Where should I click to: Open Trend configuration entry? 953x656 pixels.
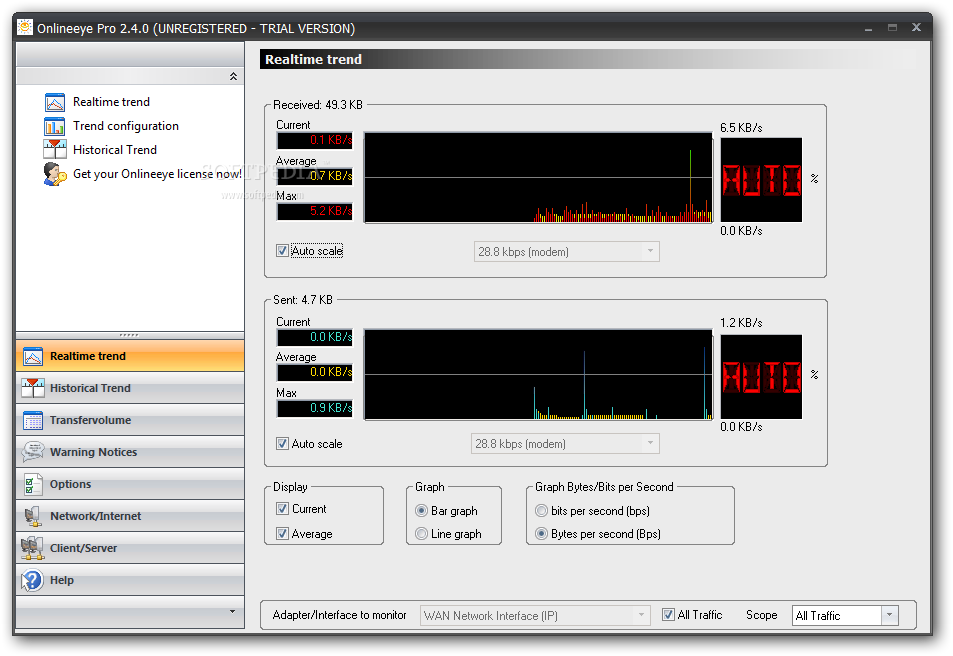coord(126,126)
